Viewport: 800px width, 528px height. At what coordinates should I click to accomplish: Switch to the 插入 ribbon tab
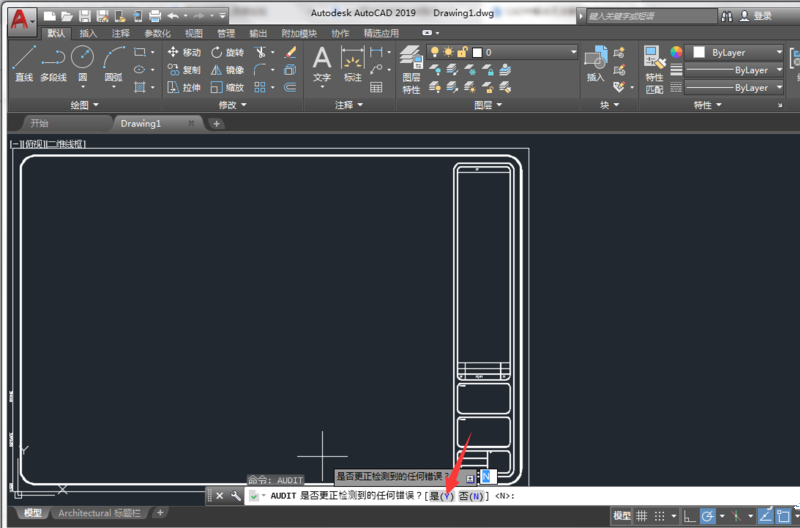click(x=89, y=33)
